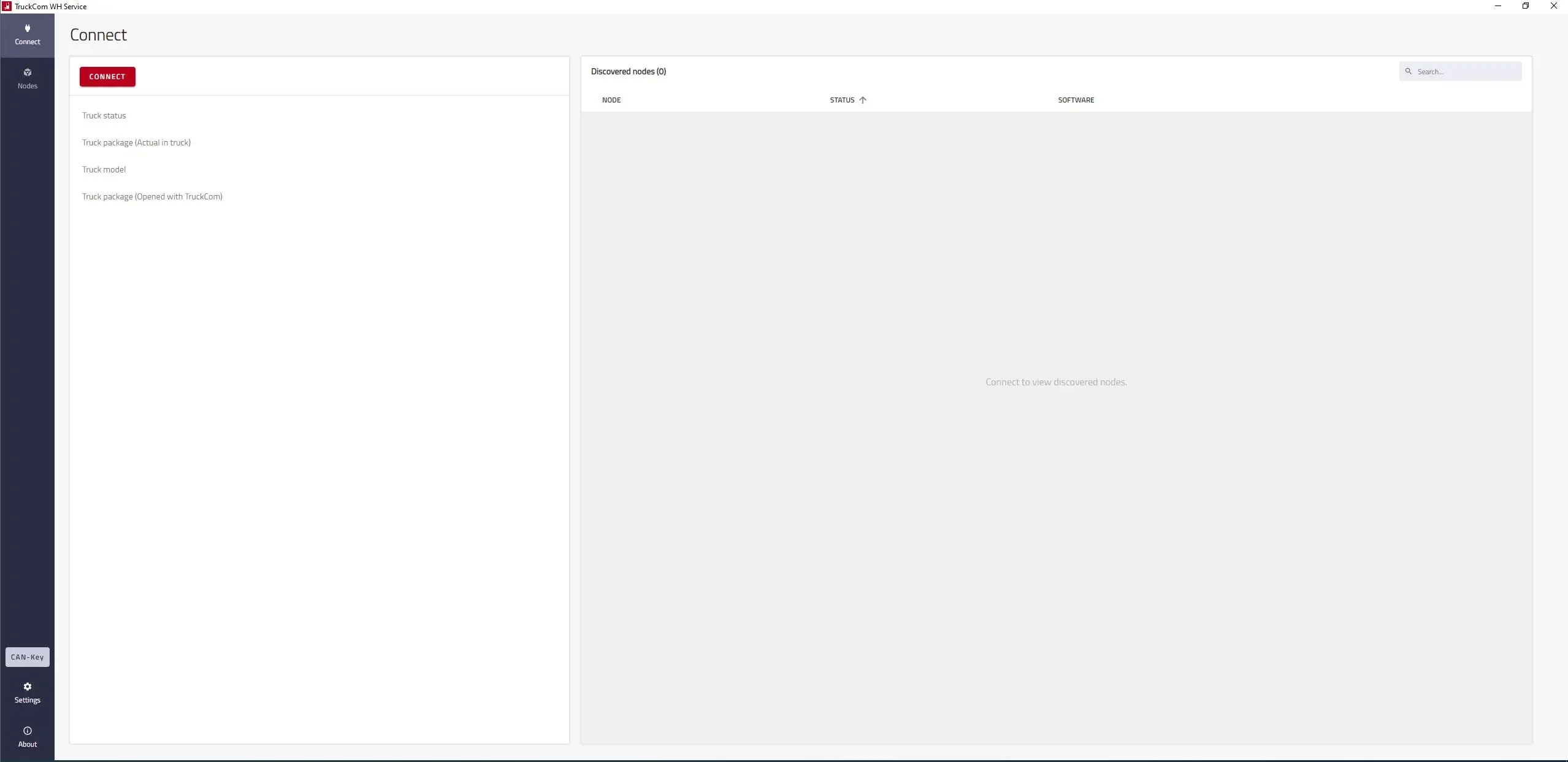Click the TruckCom WH Service app icon
This screenshot has height=762, width=1568.
(7, 6)
